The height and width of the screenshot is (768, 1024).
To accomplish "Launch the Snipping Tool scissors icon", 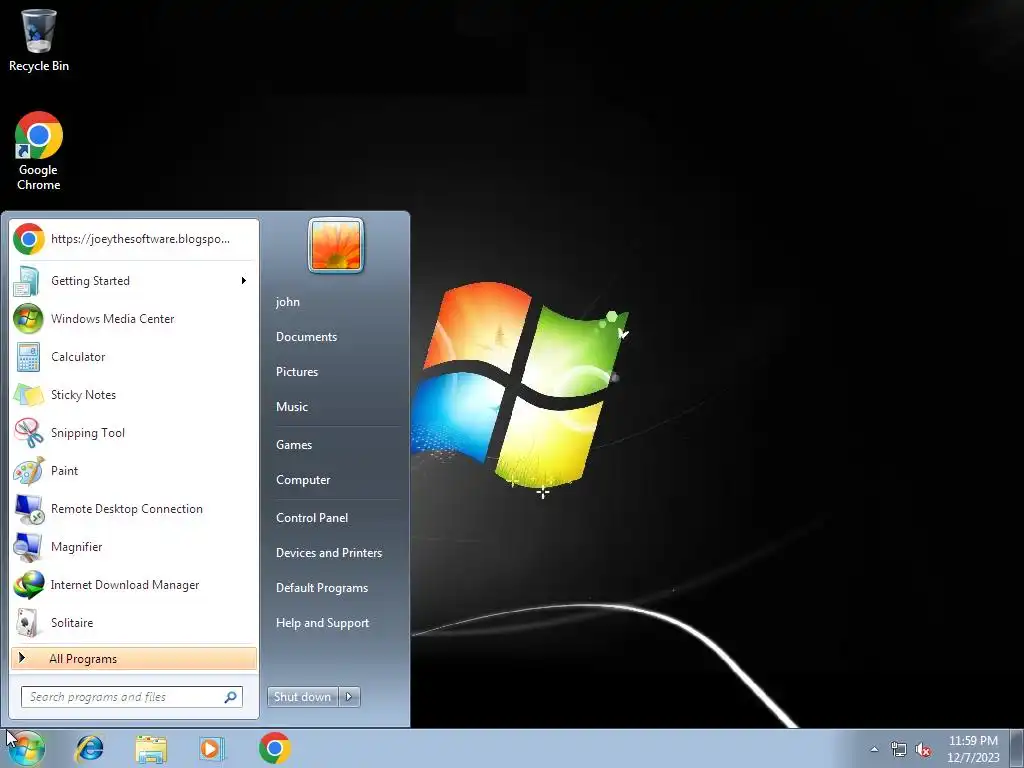I will [x=29, y=432].
